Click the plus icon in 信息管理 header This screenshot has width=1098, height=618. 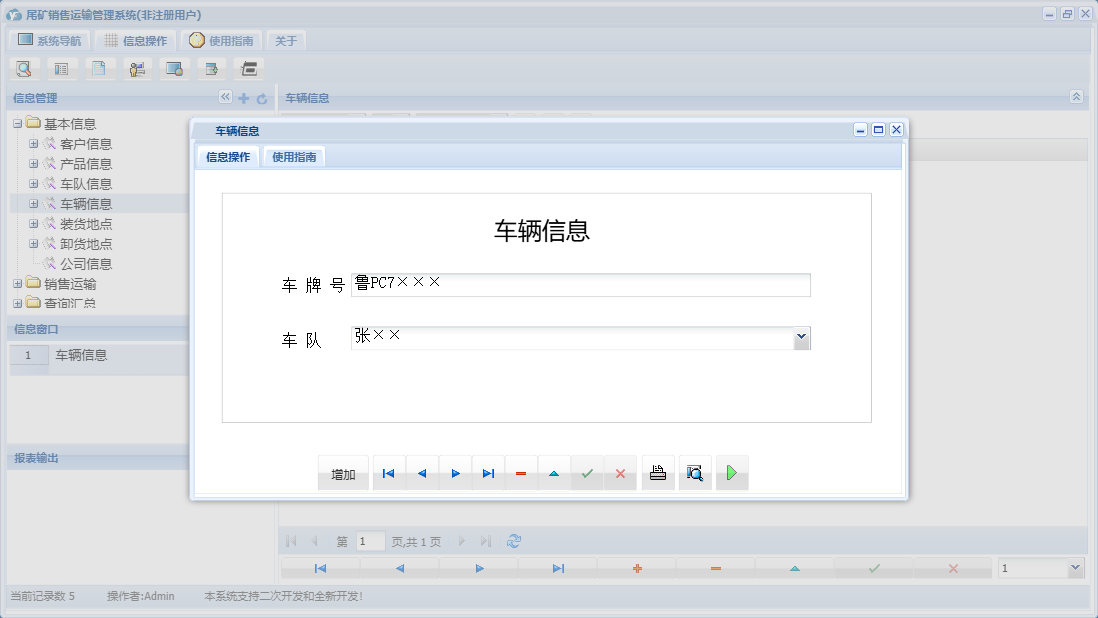244,97
